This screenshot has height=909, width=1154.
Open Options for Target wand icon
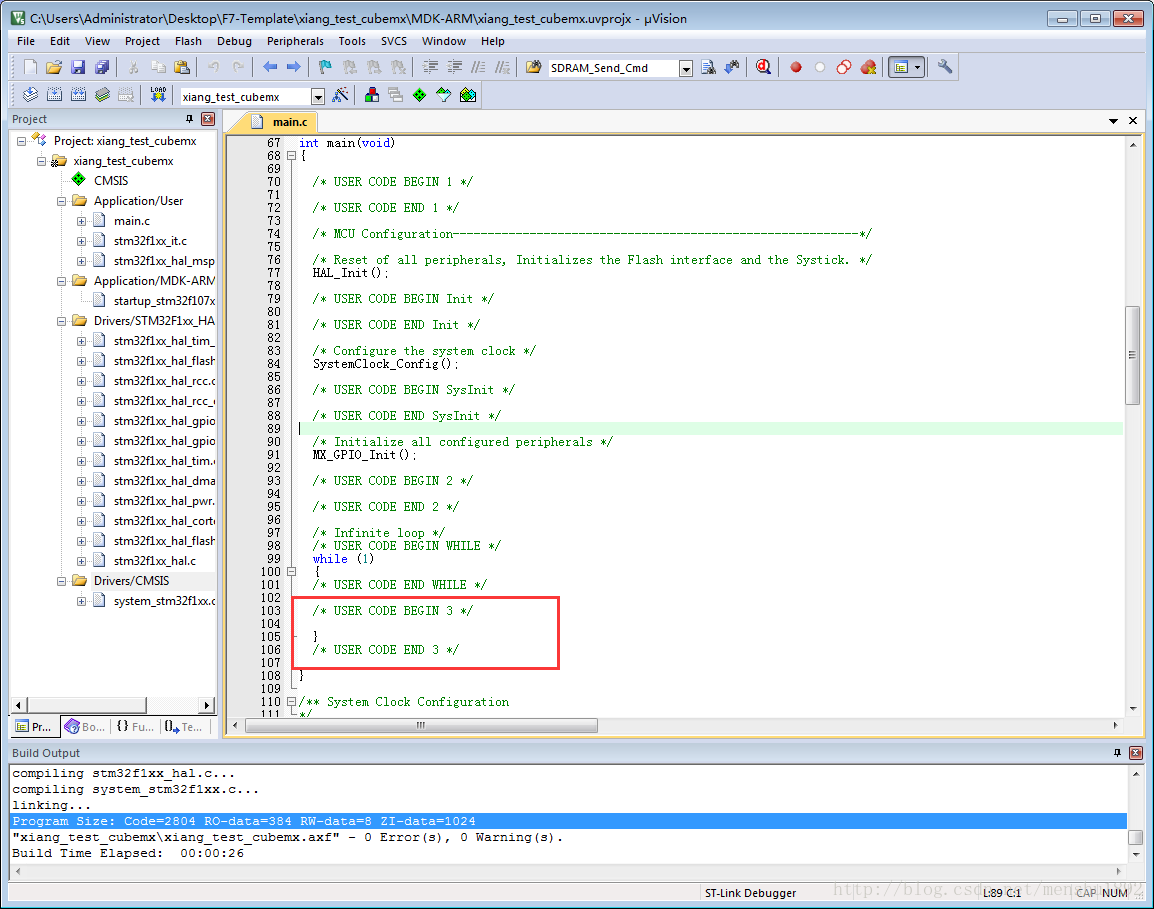pos(340,94)
